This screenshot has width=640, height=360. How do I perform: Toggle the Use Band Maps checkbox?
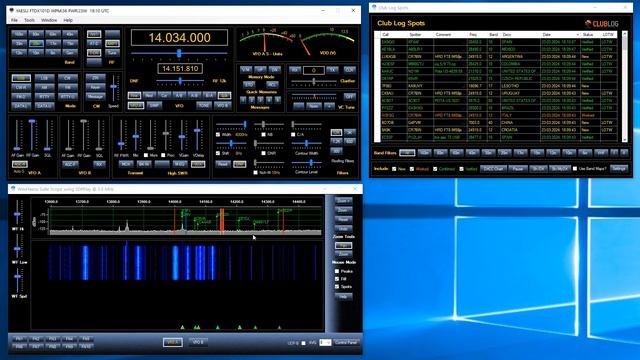pyautogui.click(x=575, y=169)
